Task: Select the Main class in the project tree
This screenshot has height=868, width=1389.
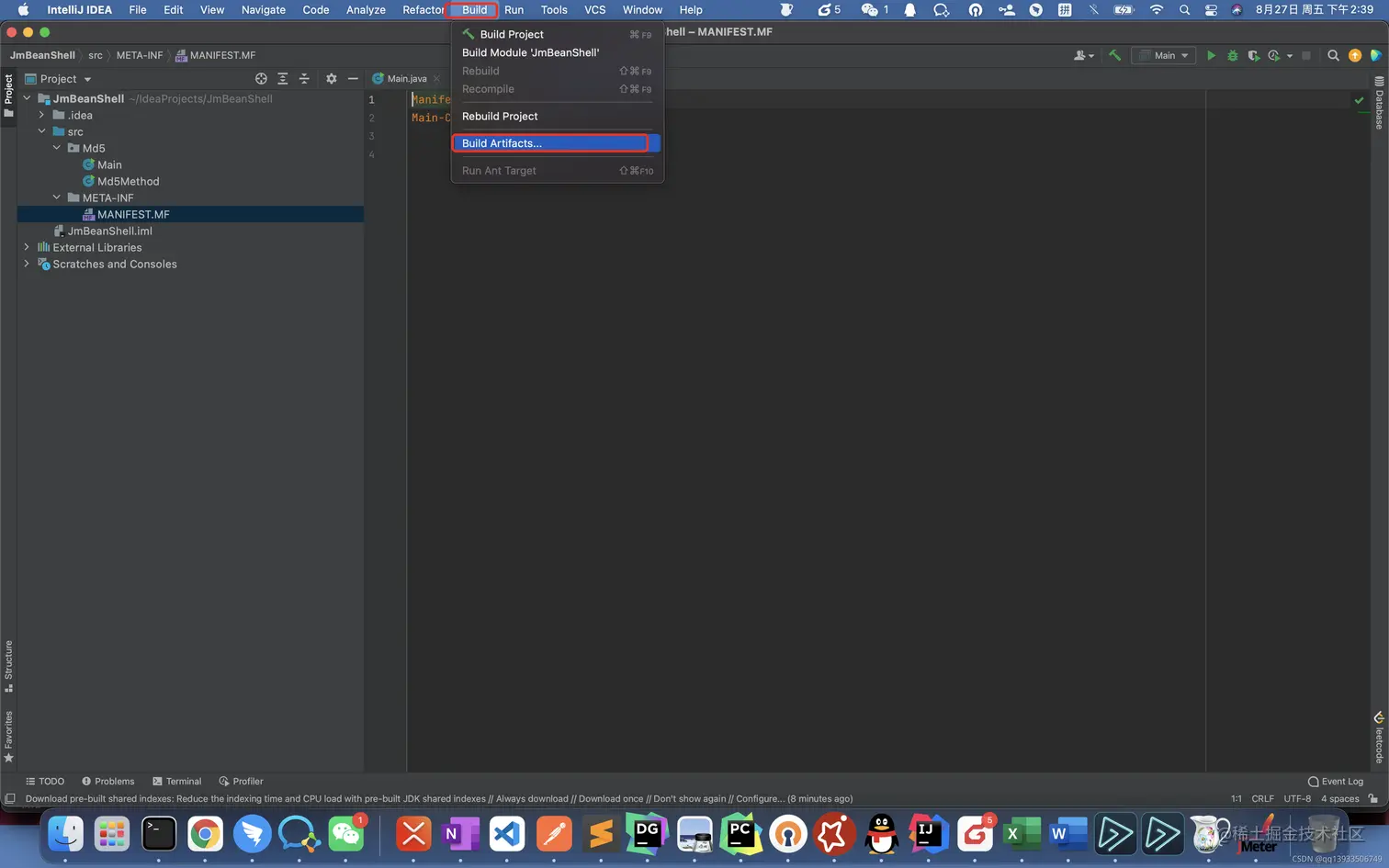Action: (109, 164)
